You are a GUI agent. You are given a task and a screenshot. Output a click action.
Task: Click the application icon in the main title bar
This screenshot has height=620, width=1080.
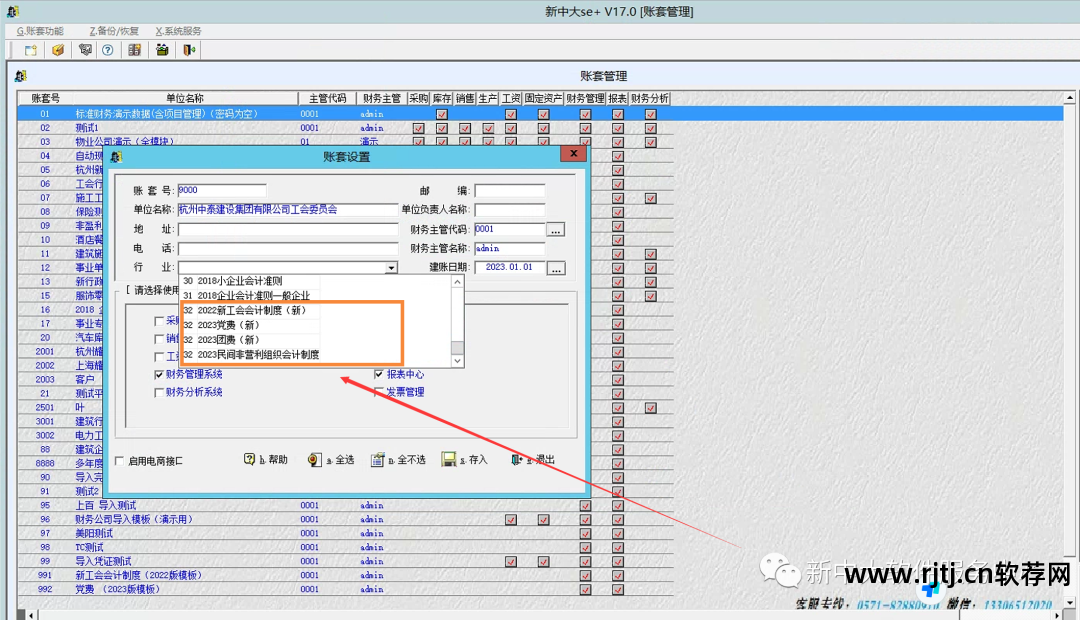point(12,12)
